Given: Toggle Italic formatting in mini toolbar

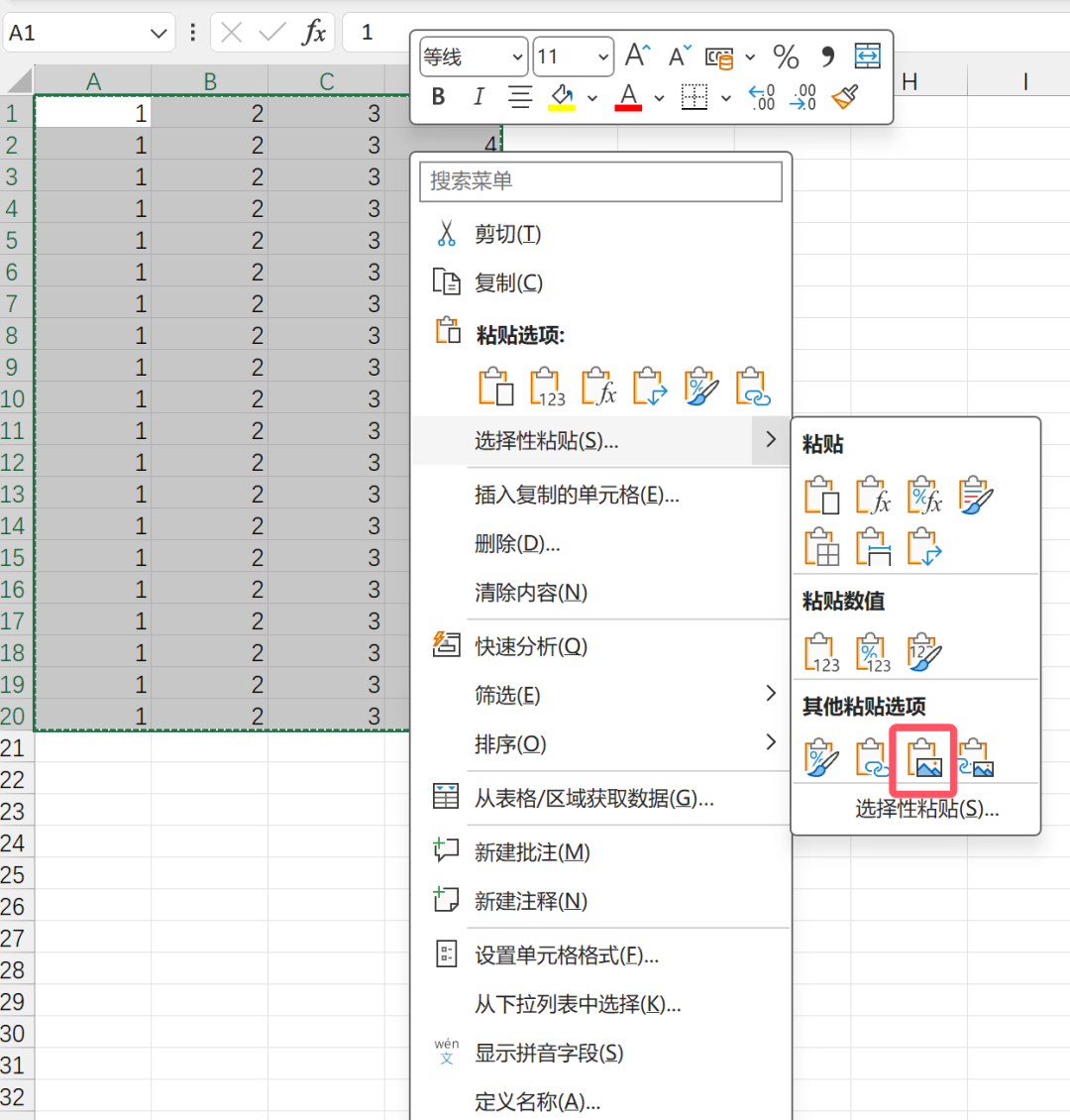Looking at the screenshot, I should pos(479,97).
